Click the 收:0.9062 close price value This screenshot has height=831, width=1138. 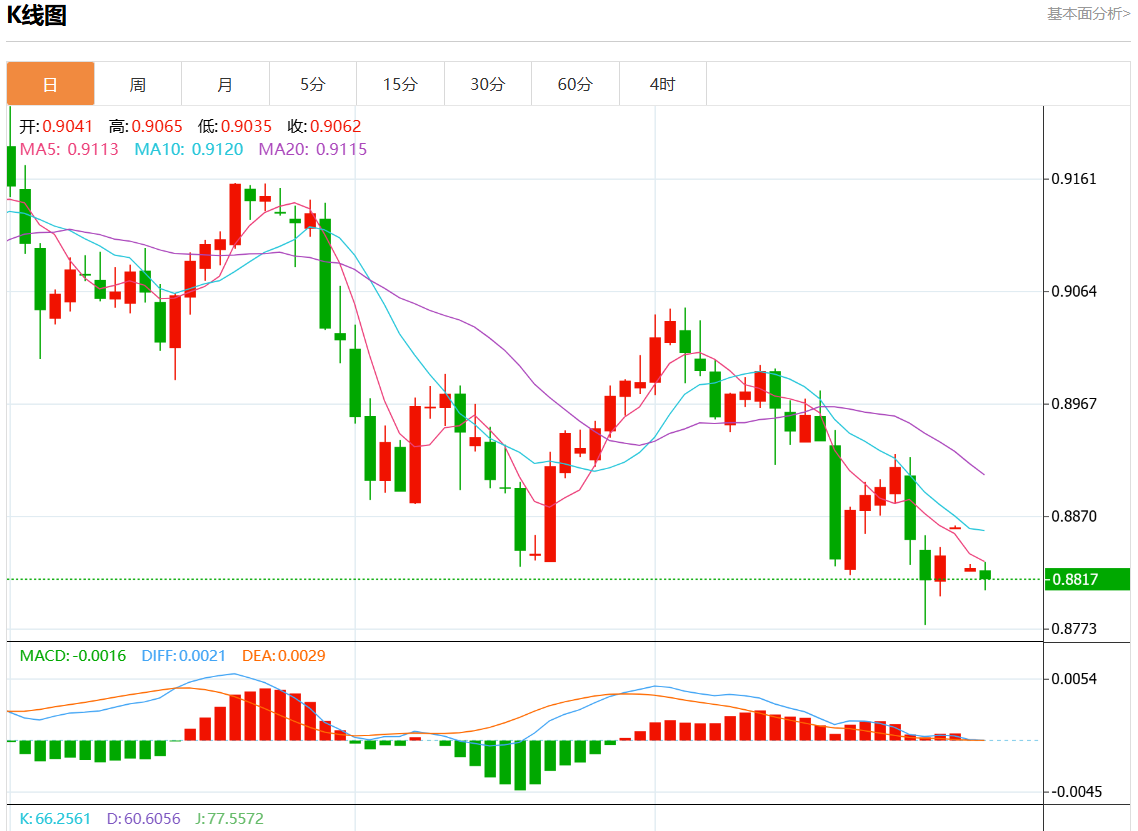click(x=324, y=126)
